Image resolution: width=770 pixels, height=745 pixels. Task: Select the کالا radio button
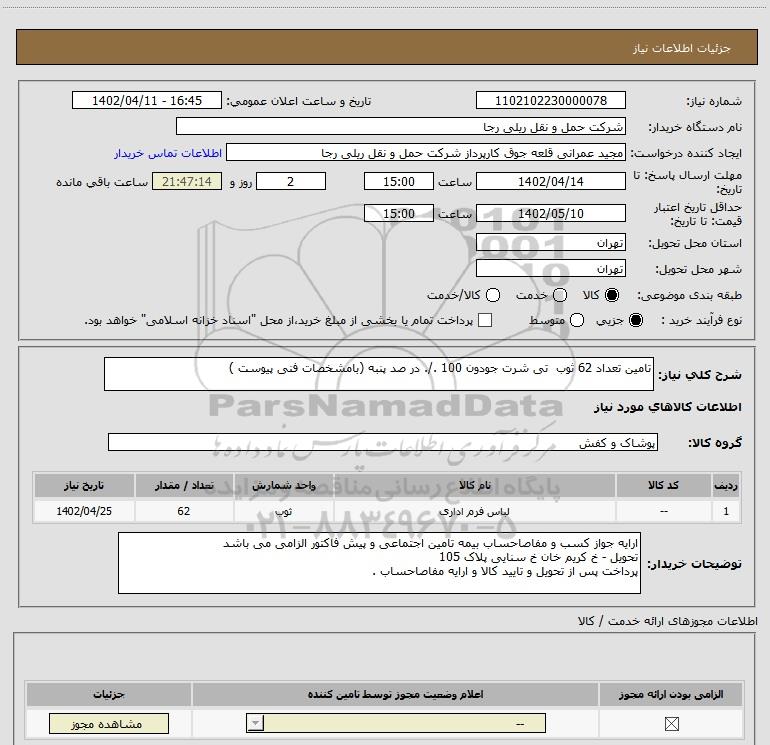[612, 295]
